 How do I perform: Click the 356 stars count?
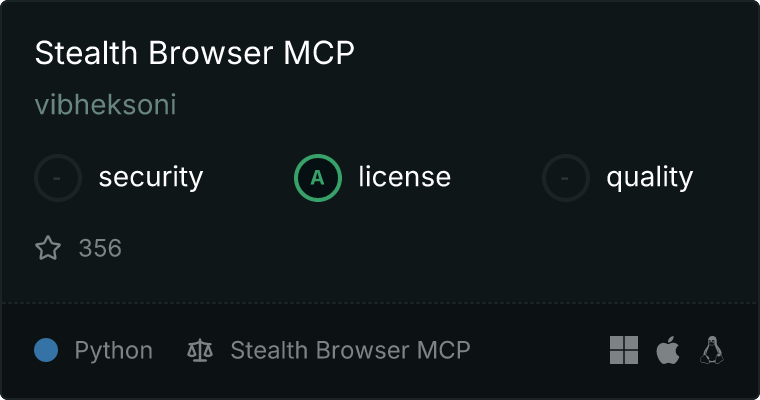(x=100, y=248)
